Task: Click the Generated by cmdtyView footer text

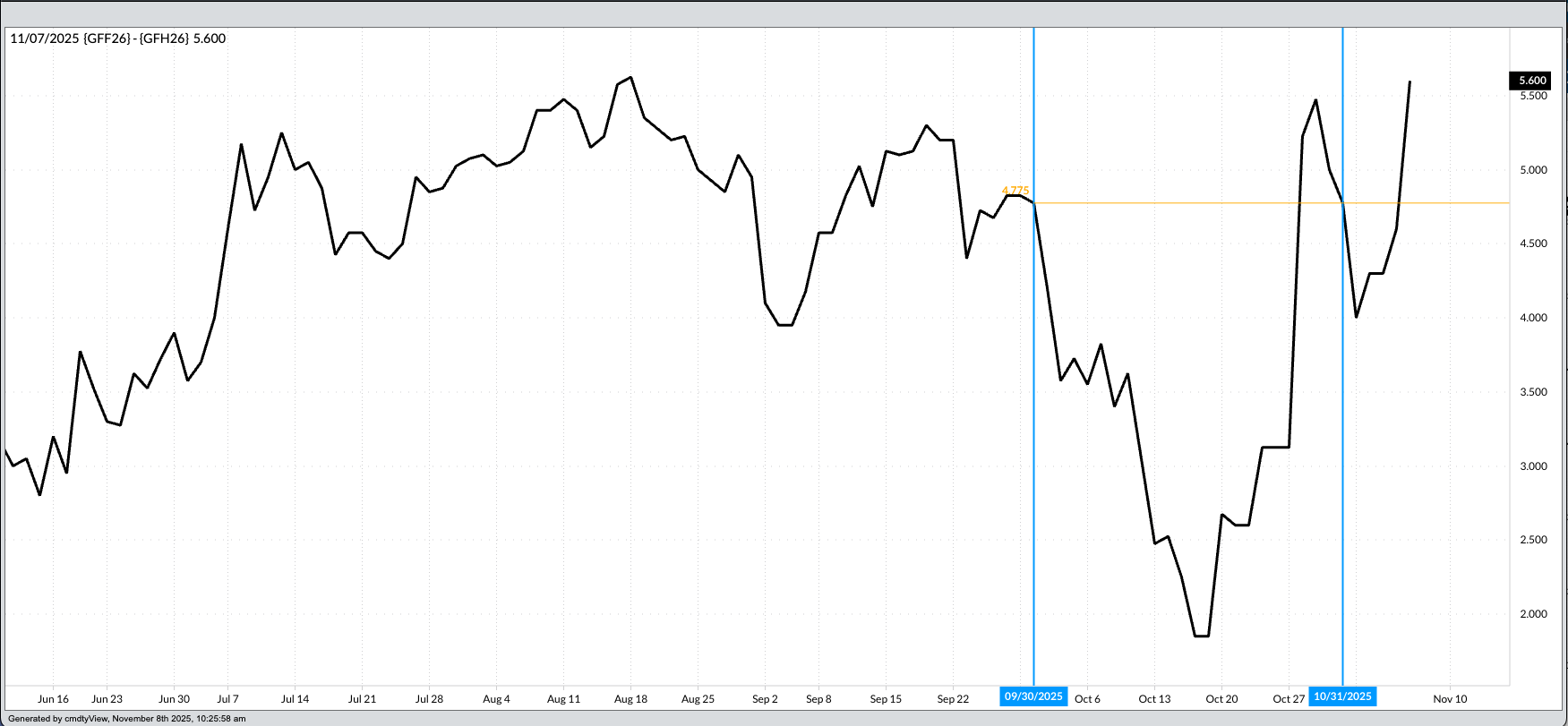Action: [x=126, y=719]
